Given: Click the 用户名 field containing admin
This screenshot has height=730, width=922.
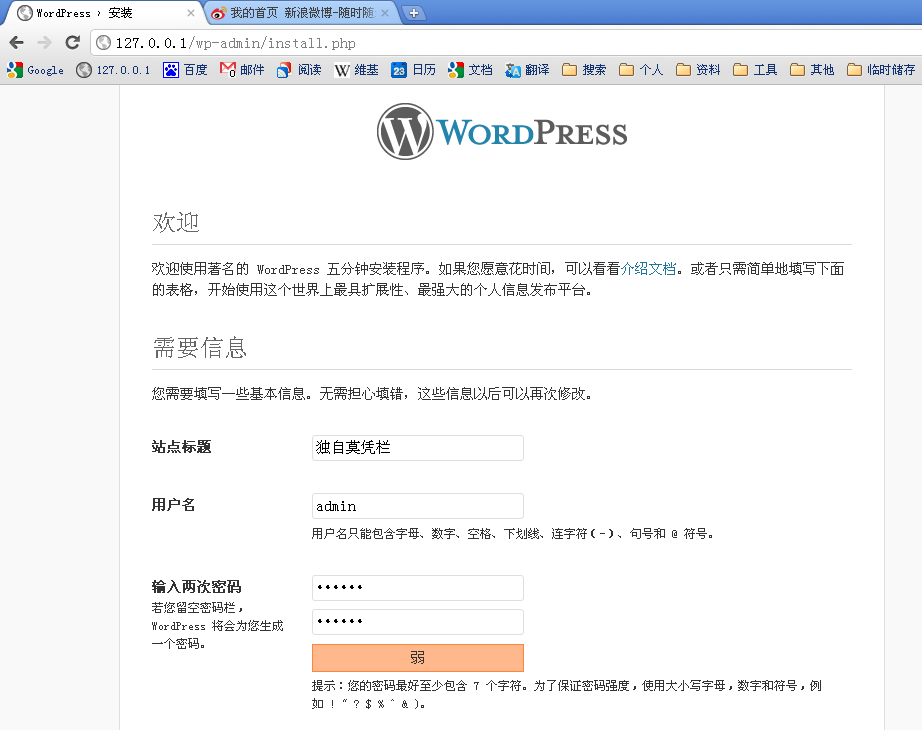Looking at the screenshot, I should tap(417, 506).
